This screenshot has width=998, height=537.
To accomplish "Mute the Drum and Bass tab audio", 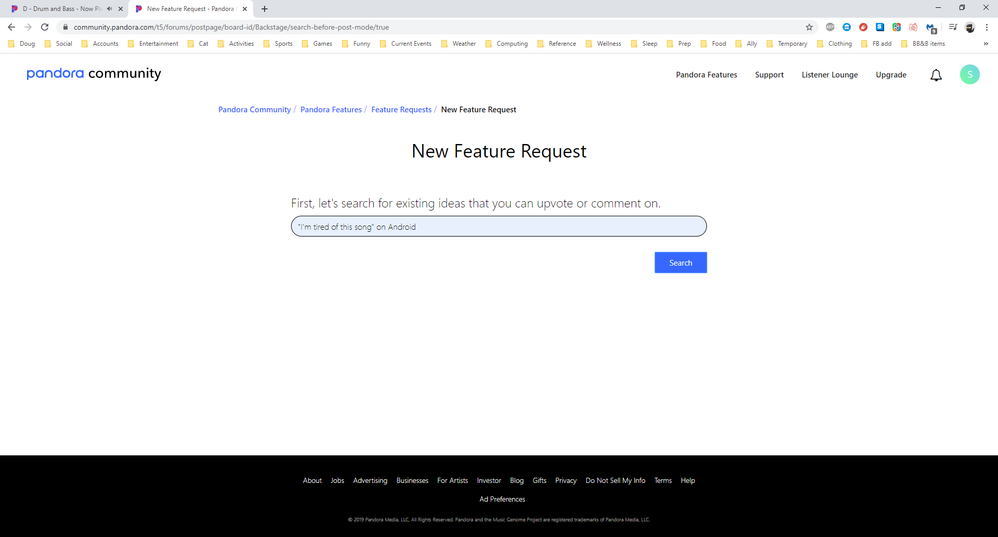I will tap(108, 9).
